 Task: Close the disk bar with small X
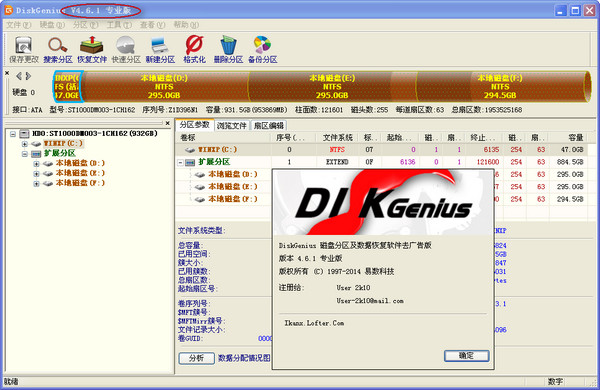coord(7,72)
